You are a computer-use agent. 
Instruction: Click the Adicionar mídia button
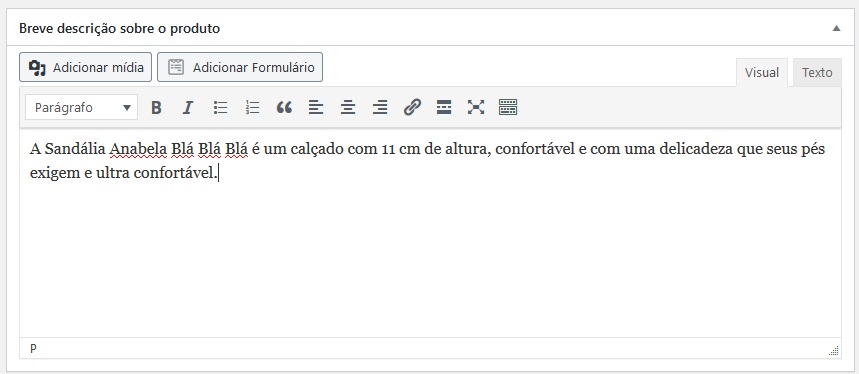[85, 67]
